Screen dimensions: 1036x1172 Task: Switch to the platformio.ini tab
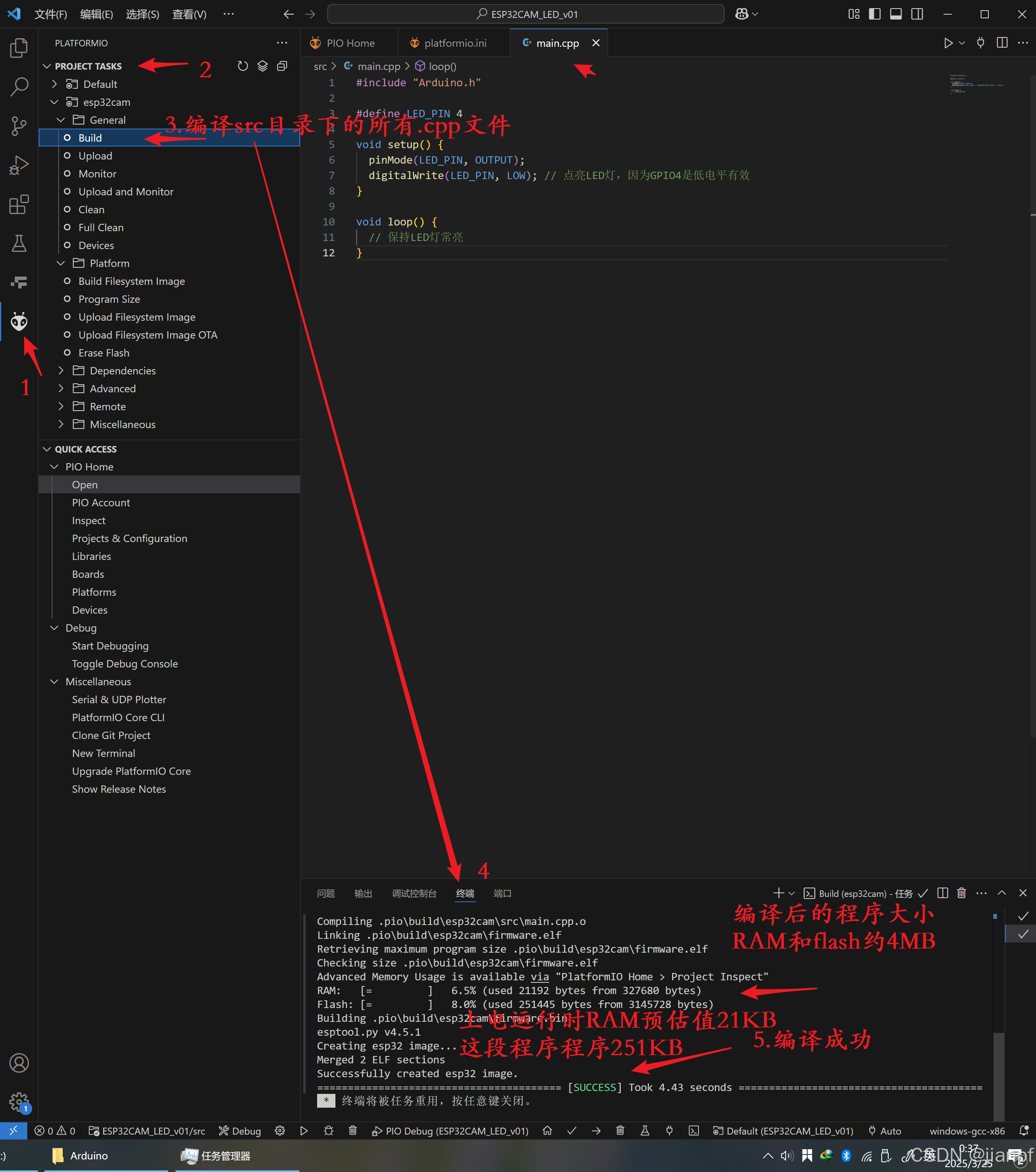(454, 42)
